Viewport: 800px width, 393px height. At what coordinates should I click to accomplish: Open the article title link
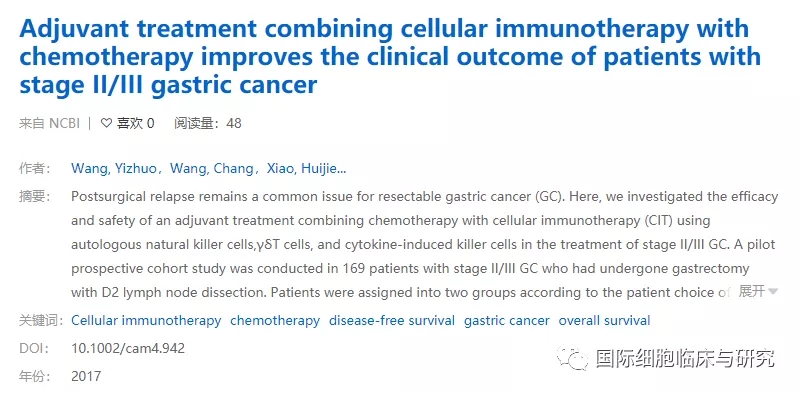[390, 57]
